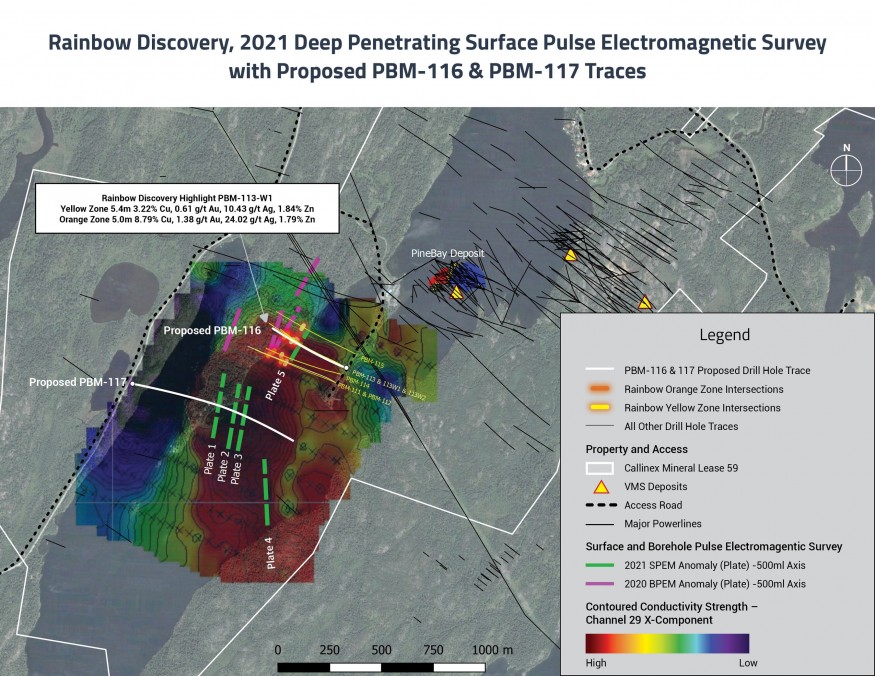Click the '500' scale label
Viewport: 875px width, 676px height.
click(x=381, y=650)
